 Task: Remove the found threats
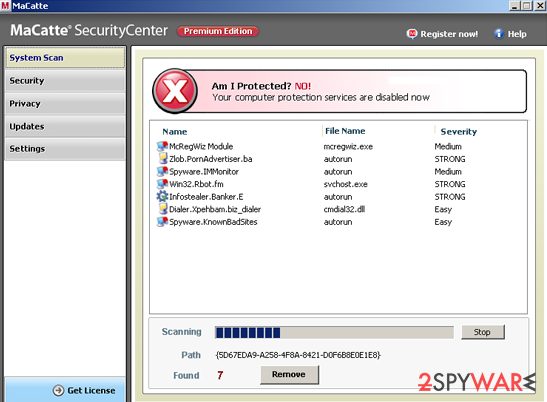(x=289, y=374)
